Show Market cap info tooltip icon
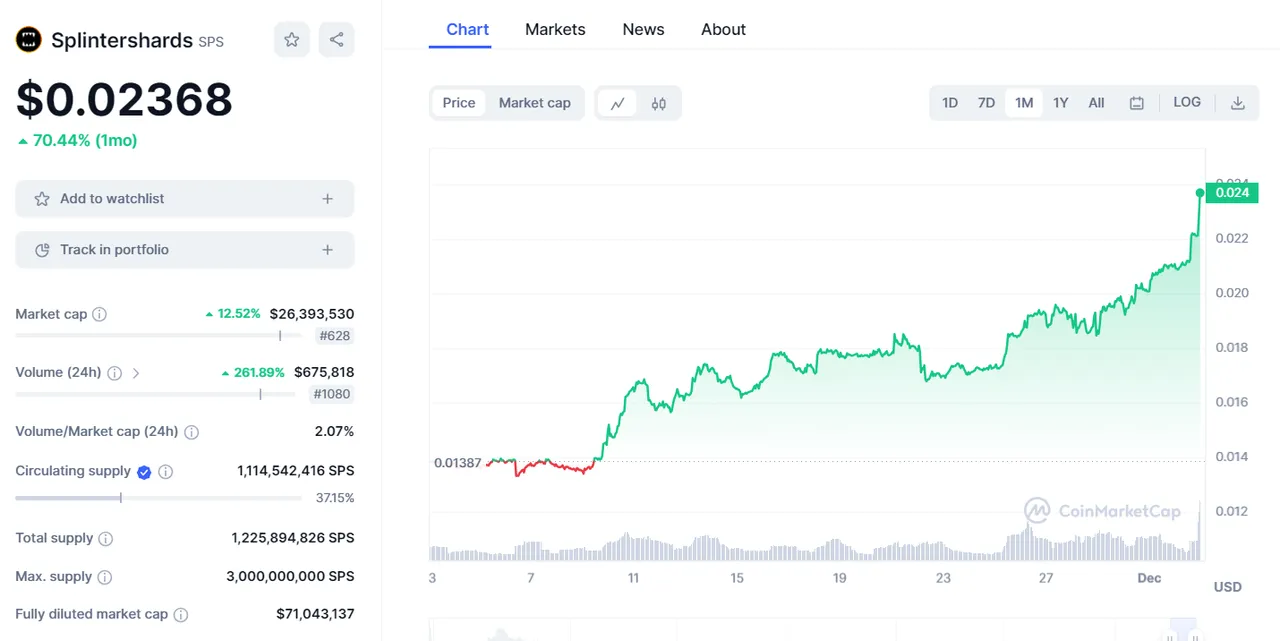The image size is (1280, 641). (99, 314)
